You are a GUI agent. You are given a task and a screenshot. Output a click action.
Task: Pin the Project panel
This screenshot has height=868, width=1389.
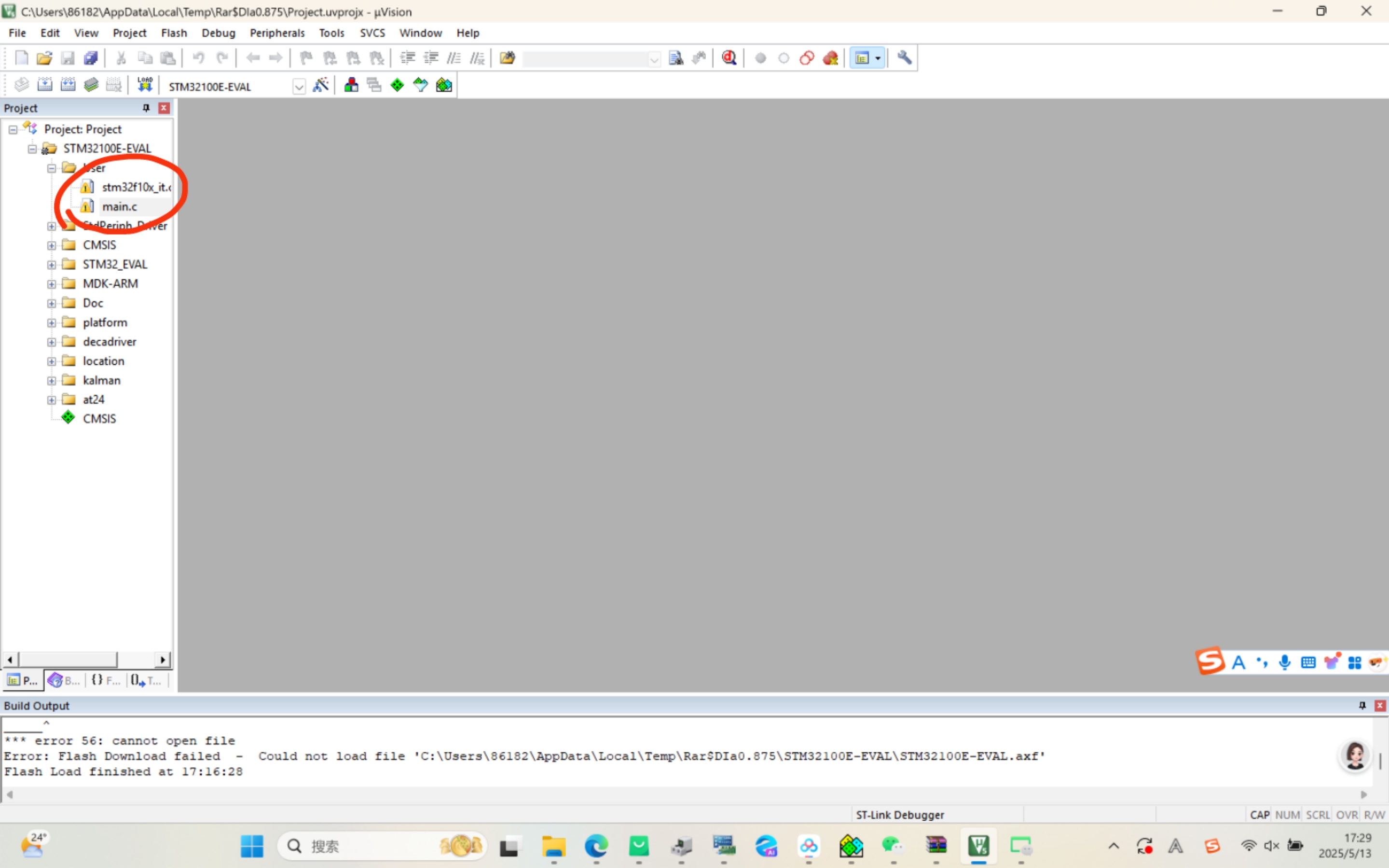(146, 108)
